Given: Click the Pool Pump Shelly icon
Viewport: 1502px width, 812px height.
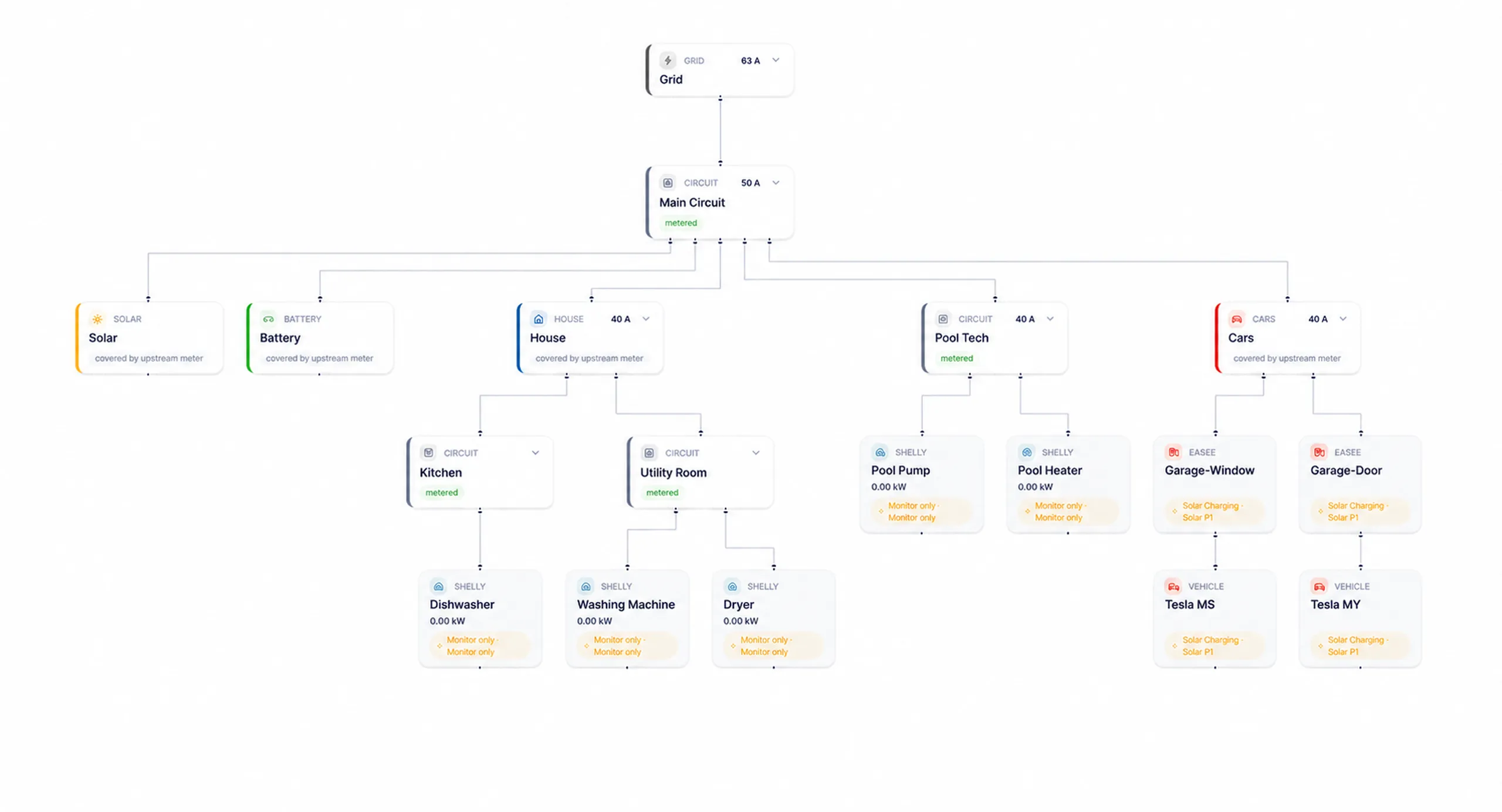Looking at the screenshot, I should 880,452.
